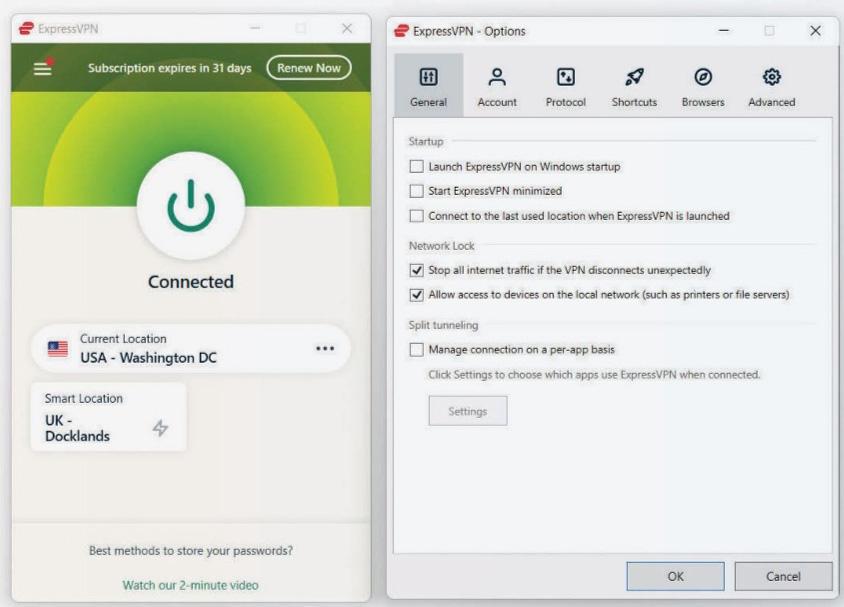Click the Current Location USA - Washington DC bar
Viewport: 844px width, 607px height.
[x=191, y=348]
